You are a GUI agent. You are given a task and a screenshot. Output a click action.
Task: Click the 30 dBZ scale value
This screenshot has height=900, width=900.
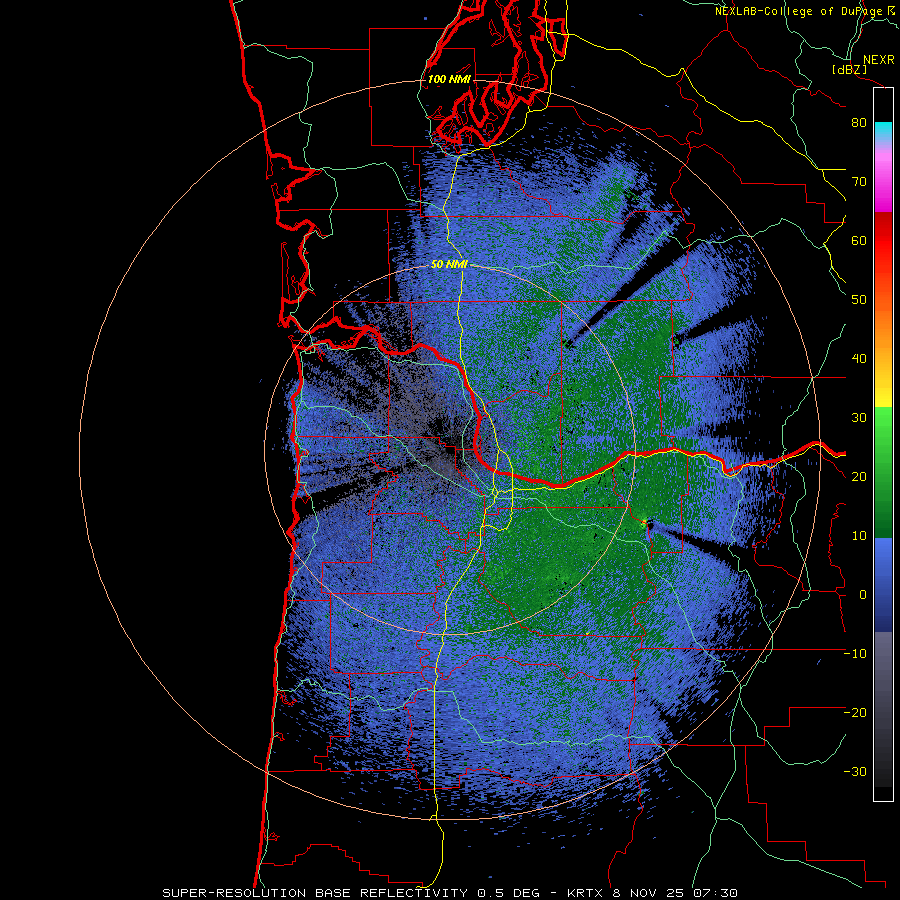[859, 418]
